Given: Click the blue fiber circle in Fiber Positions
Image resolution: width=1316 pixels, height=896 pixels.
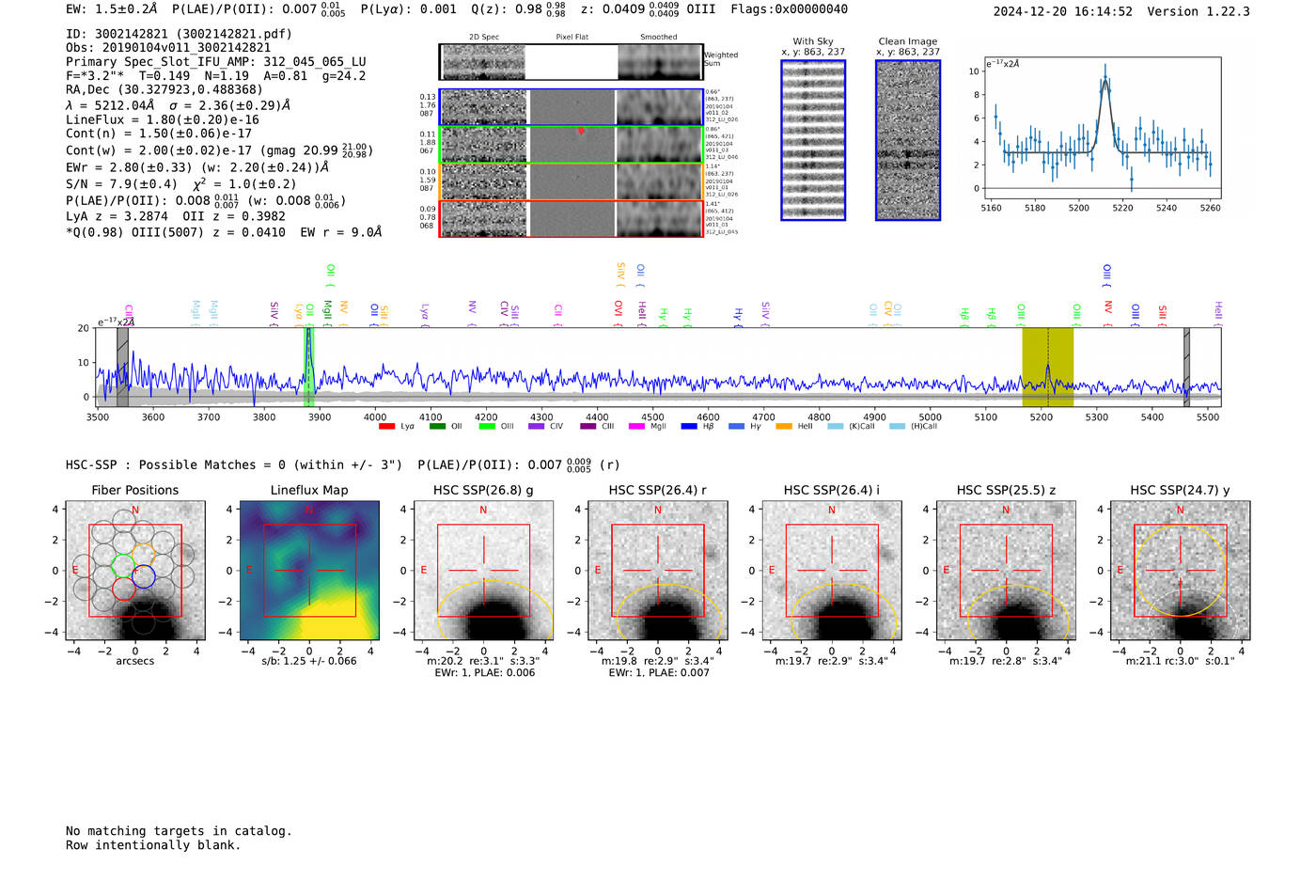Looking at the screenshot, I should (144, 577).
